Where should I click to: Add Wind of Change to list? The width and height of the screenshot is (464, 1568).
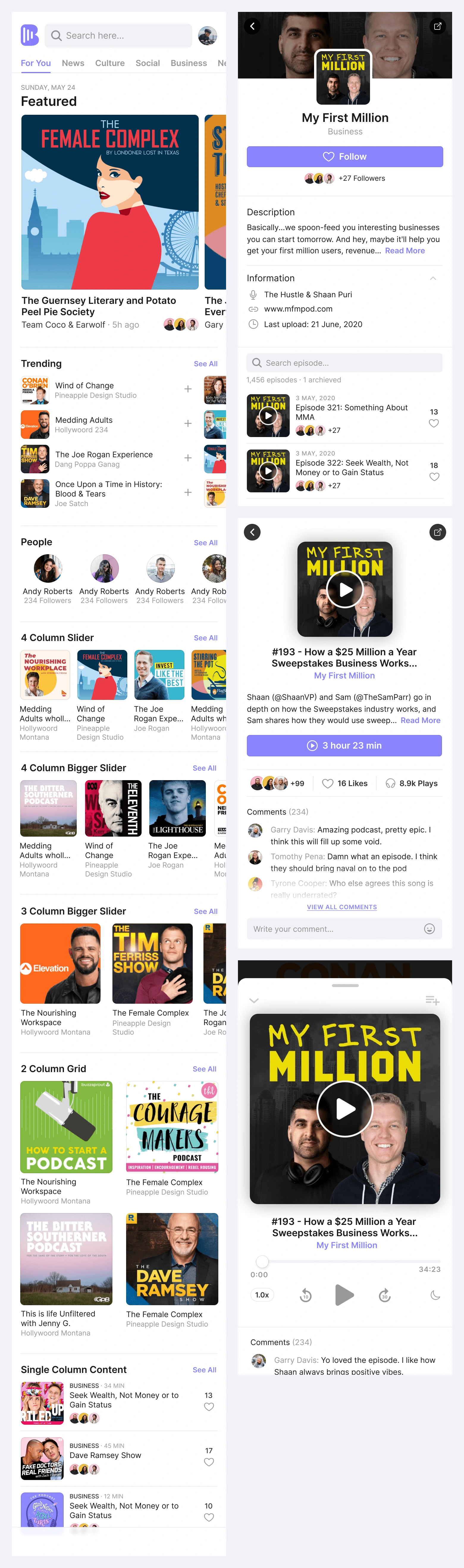click(x=188, y=389)
